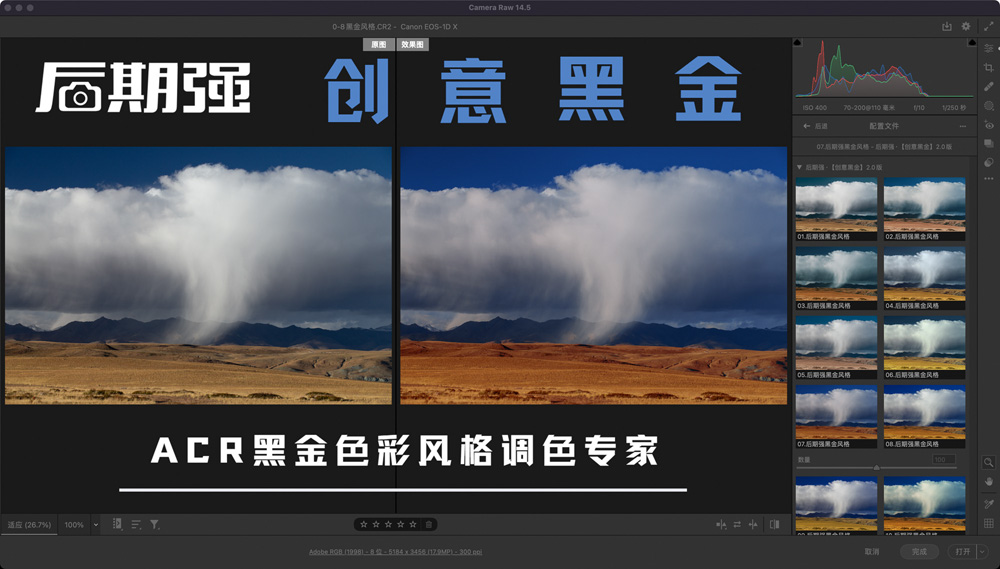Switch zoom to 100%
The height and width of the screenshot is (569, 1000).
(x=74, y=525)
